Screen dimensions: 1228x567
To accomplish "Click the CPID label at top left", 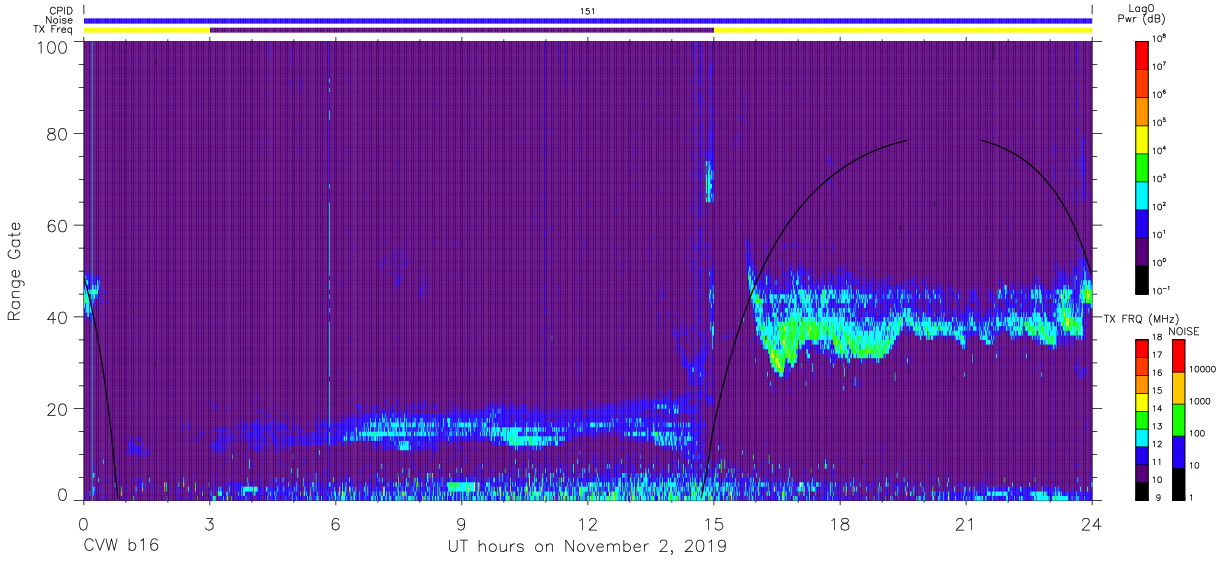I will coord(63,10).
